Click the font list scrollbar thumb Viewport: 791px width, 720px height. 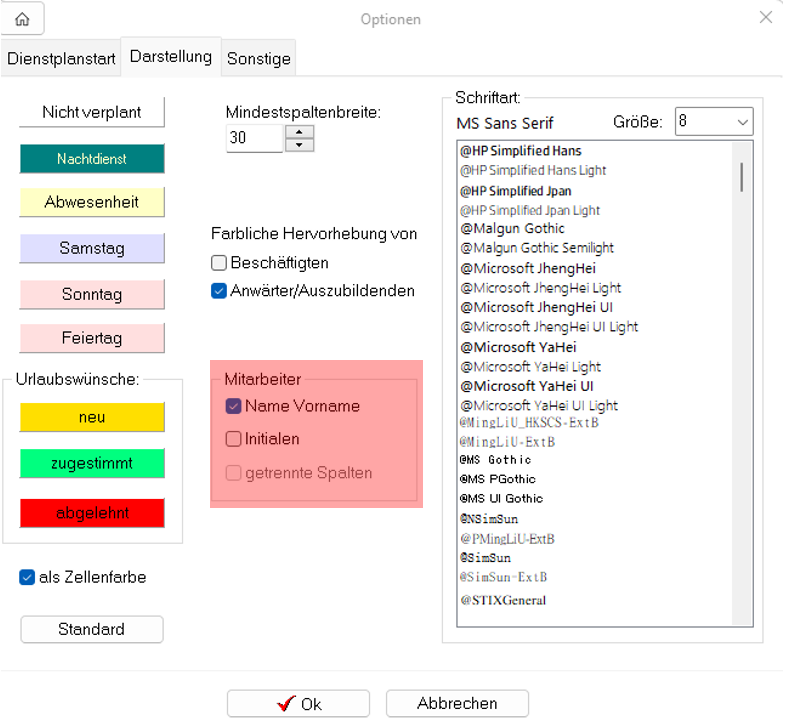tap(742, 177)
